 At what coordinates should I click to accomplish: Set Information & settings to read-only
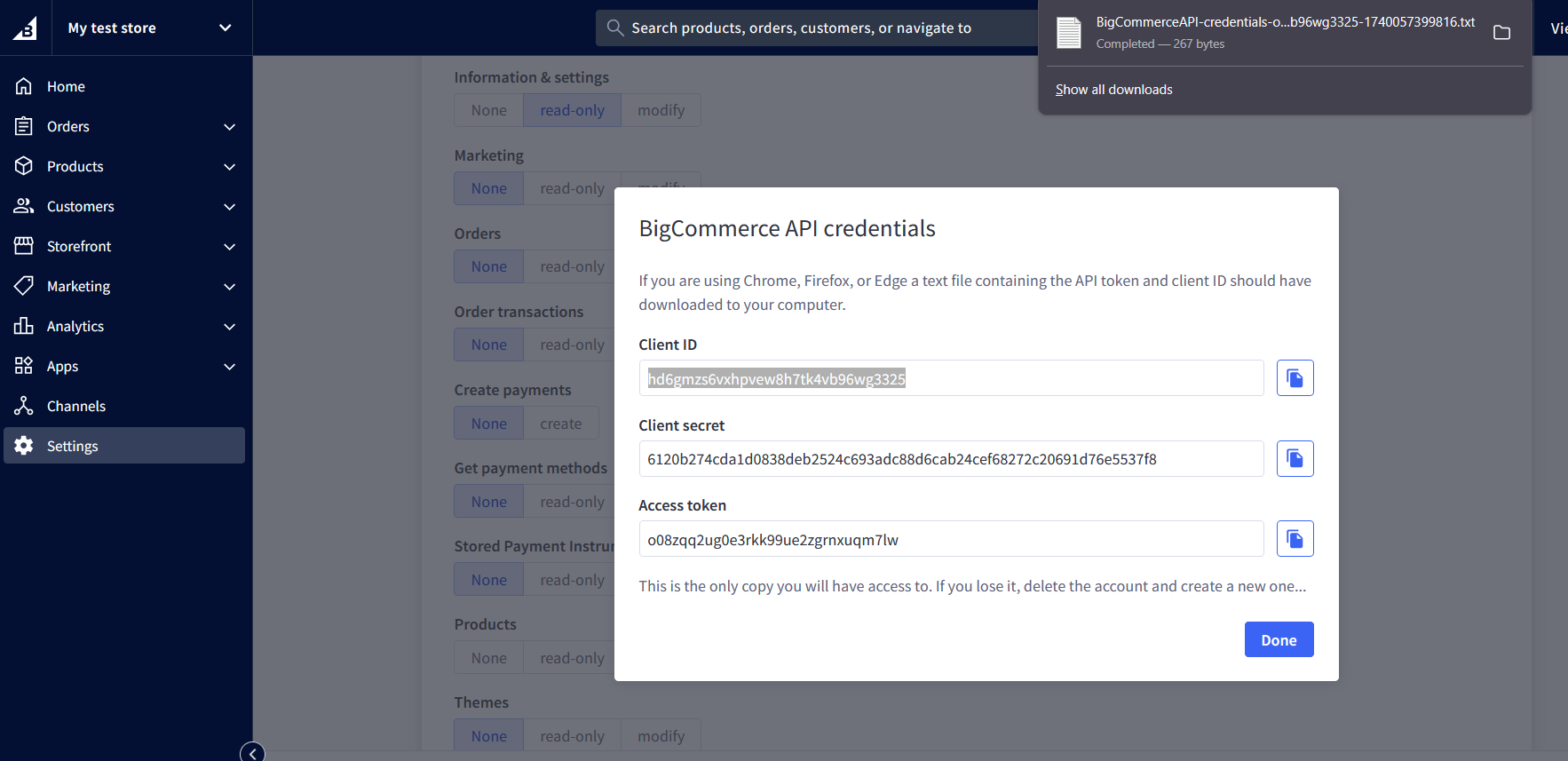coord(572,110)
